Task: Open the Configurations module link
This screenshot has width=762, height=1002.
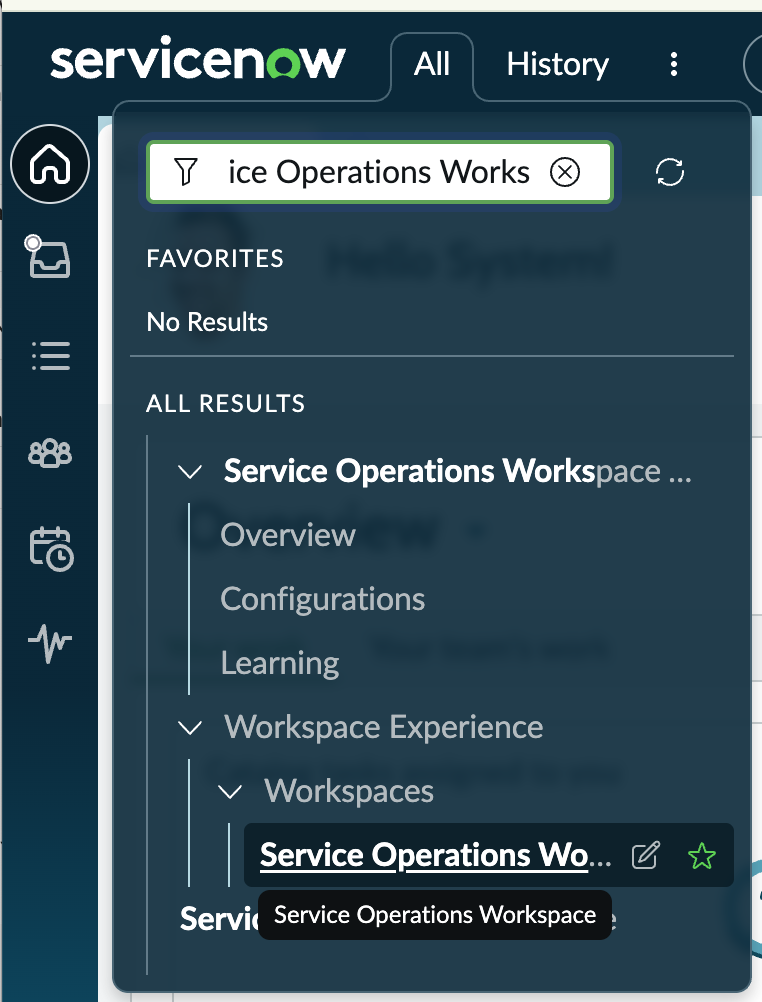Action: [x=322, y=599]
